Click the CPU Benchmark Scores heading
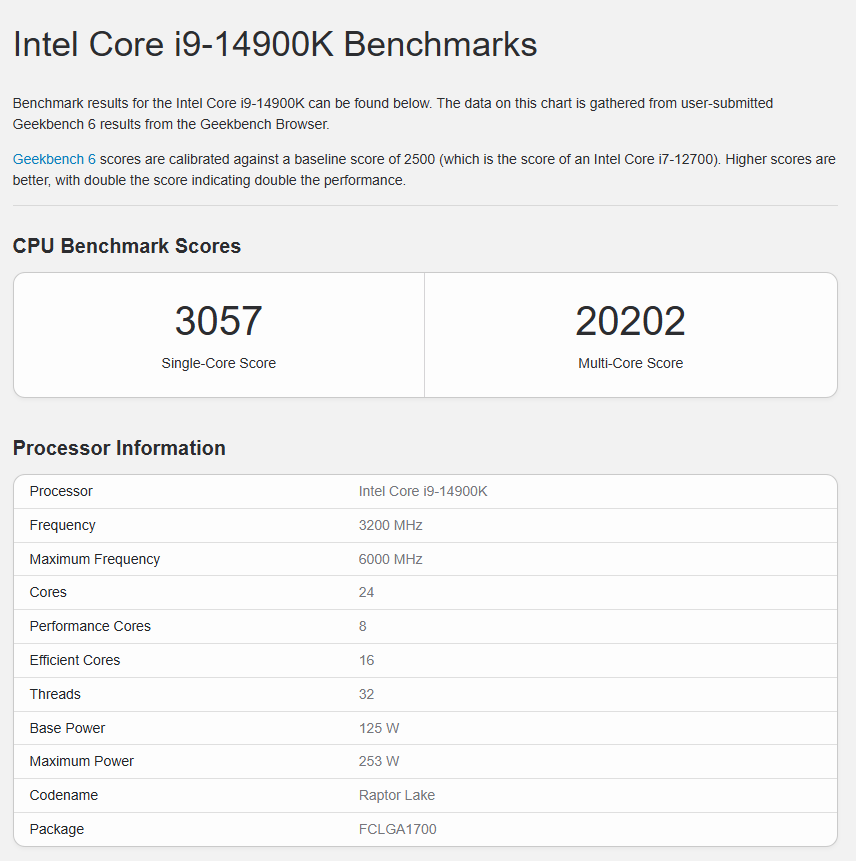This screenshot has height=861, width=856. pyautogui.click(x=127, y=246)
